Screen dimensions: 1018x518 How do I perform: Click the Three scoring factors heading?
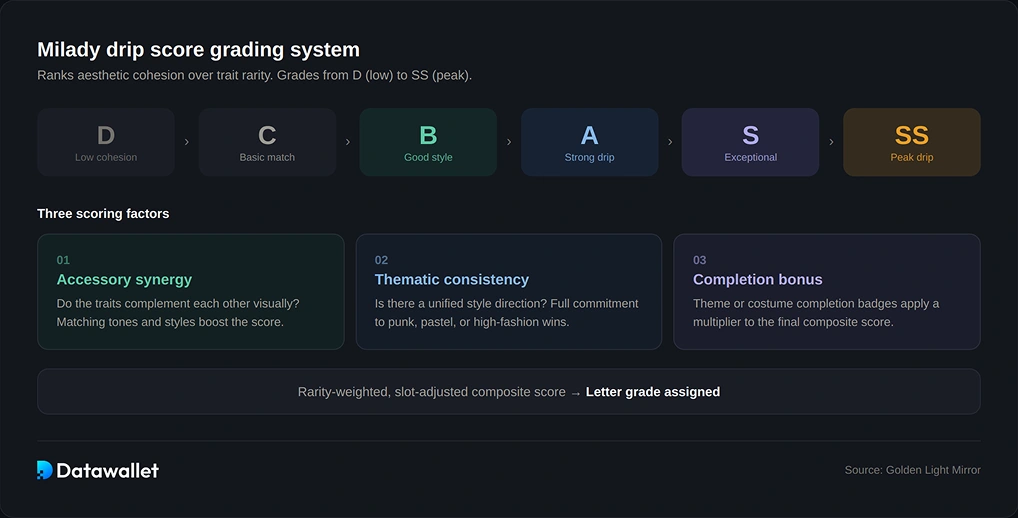point(103,214)
